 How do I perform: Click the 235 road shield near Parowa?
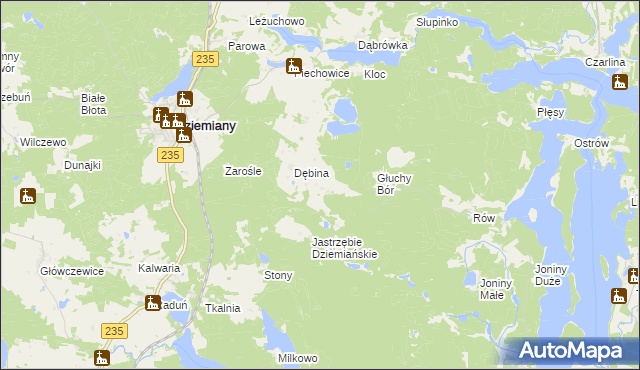click(x=205, y=59)
